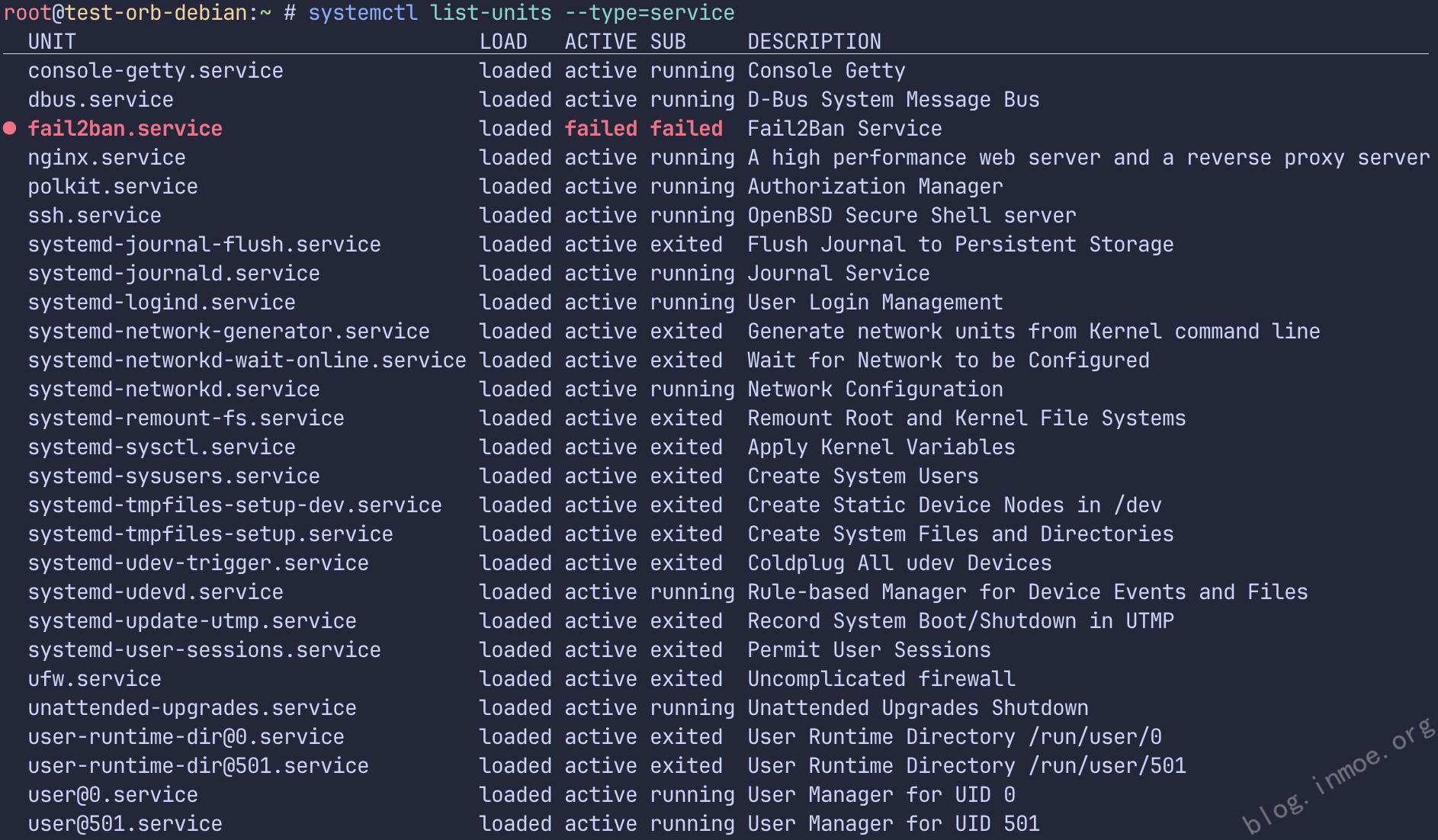
Task: Click the red failed status dot
Action: tap(10, 129)
